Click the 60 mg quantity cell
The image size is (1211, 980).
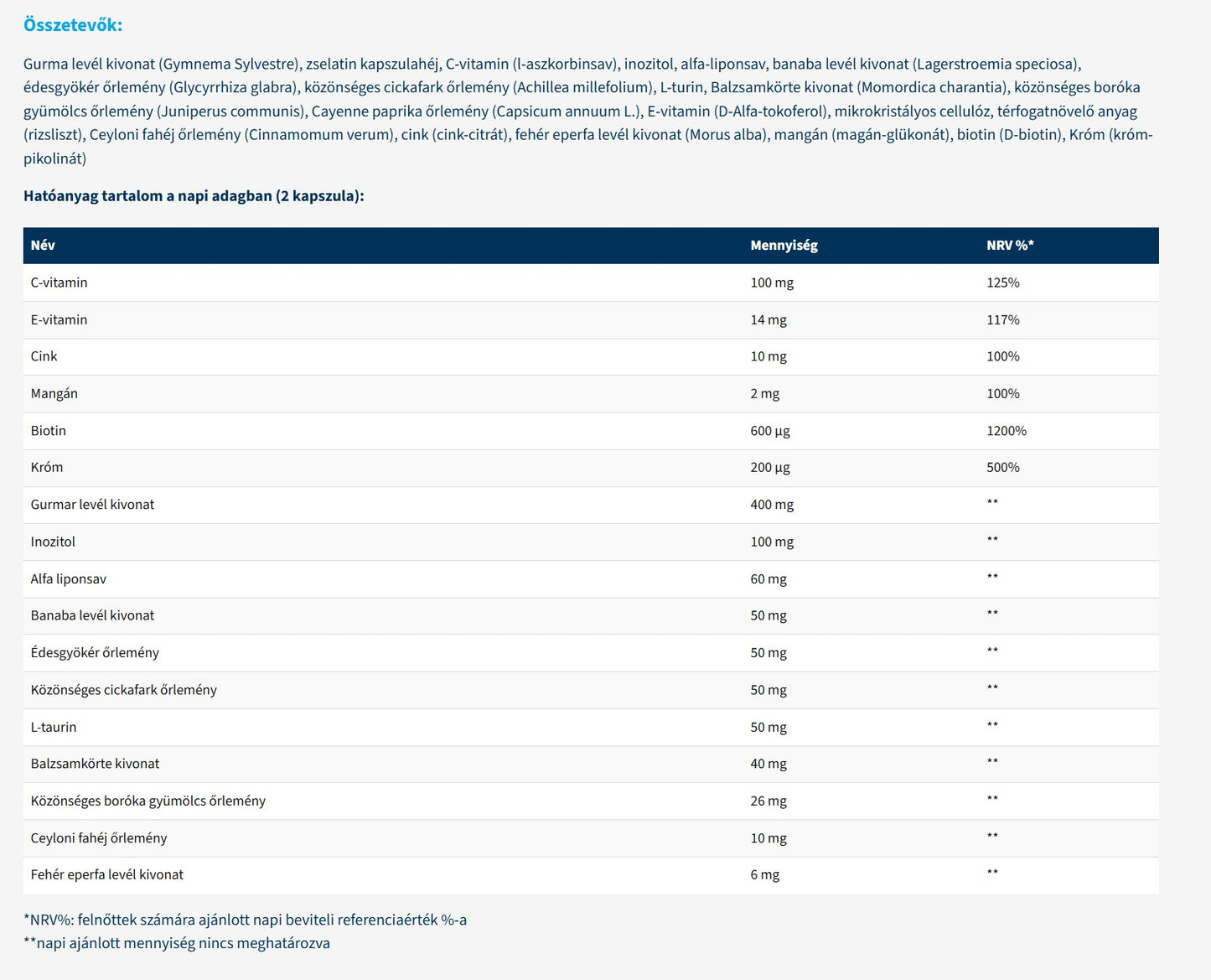click(769, 579)
